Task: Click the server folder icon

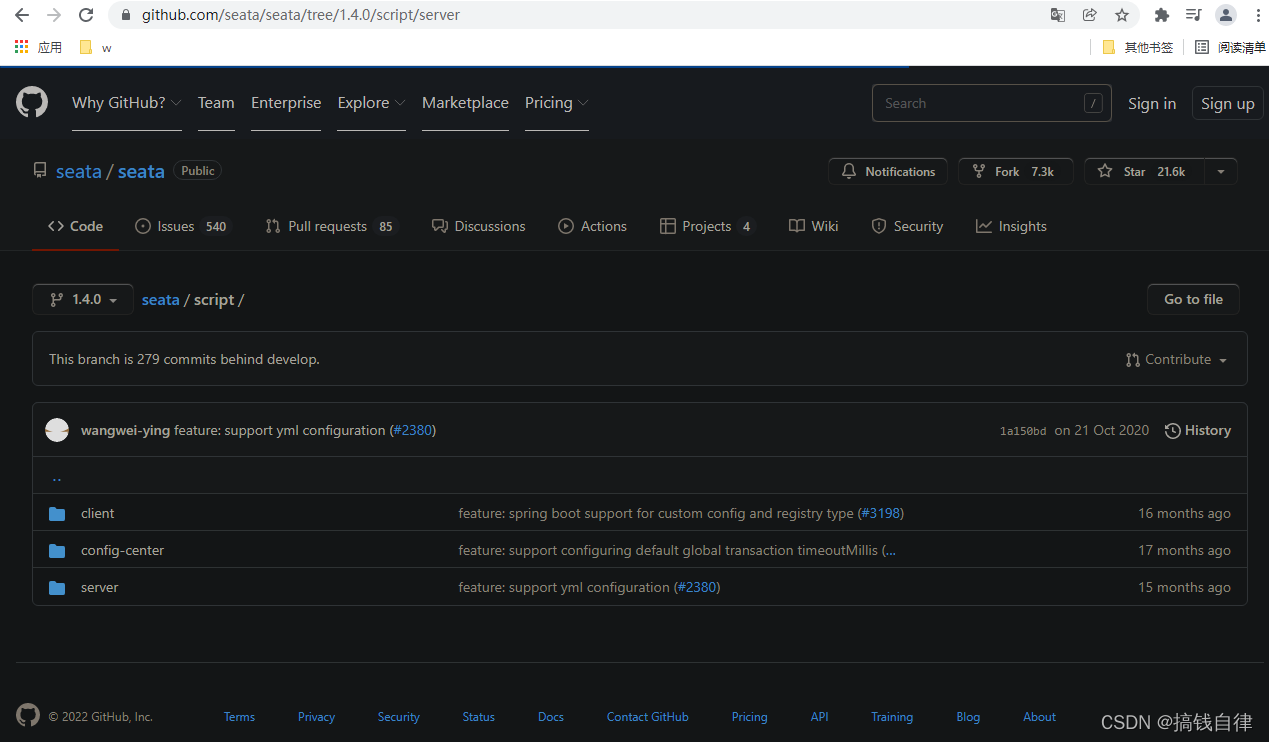Action: click(57, 587)
